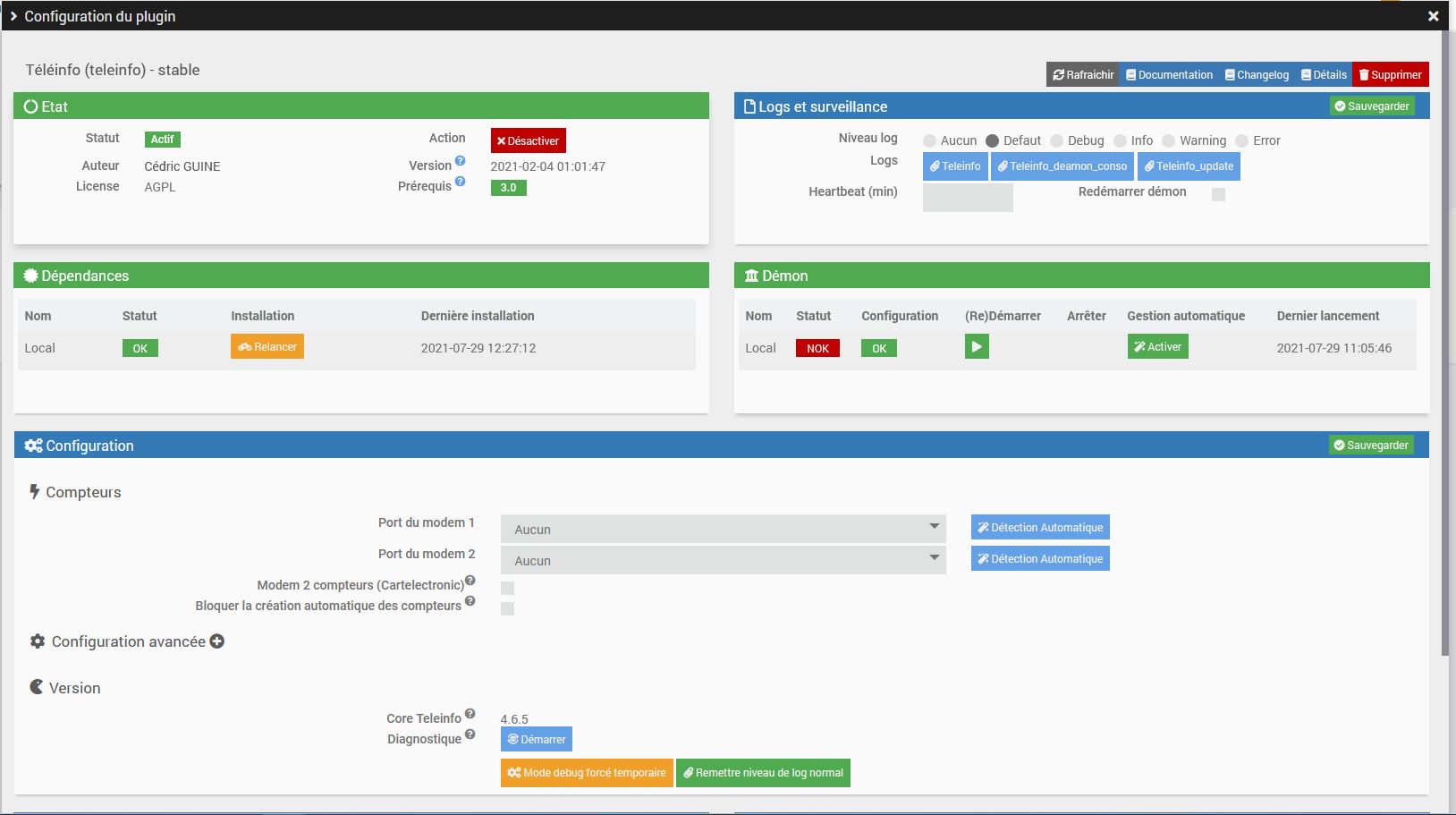The width and height of the screenshot is (1456, 815).
Task: Click Activer automatic management button
Action: tap(1158, 347)
